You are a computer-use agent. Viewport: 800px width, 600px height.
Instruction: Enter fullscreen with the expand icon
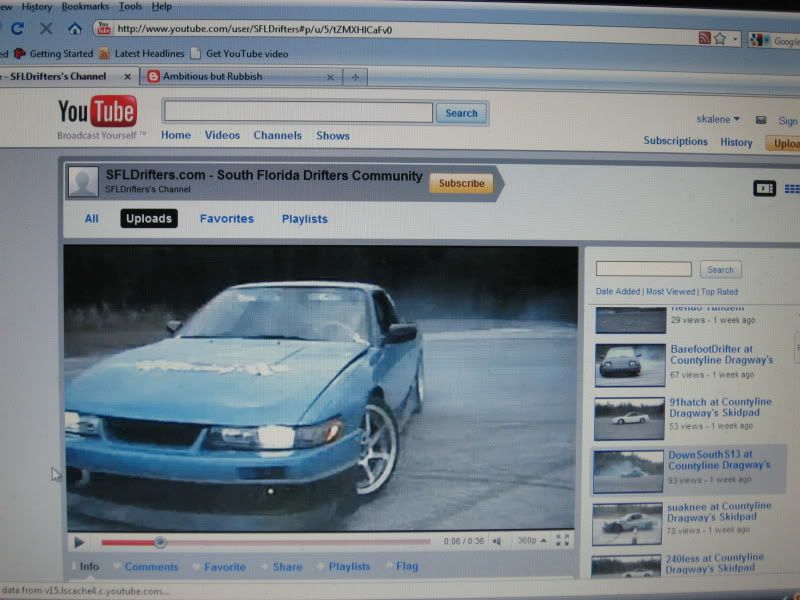click(562, 540)
